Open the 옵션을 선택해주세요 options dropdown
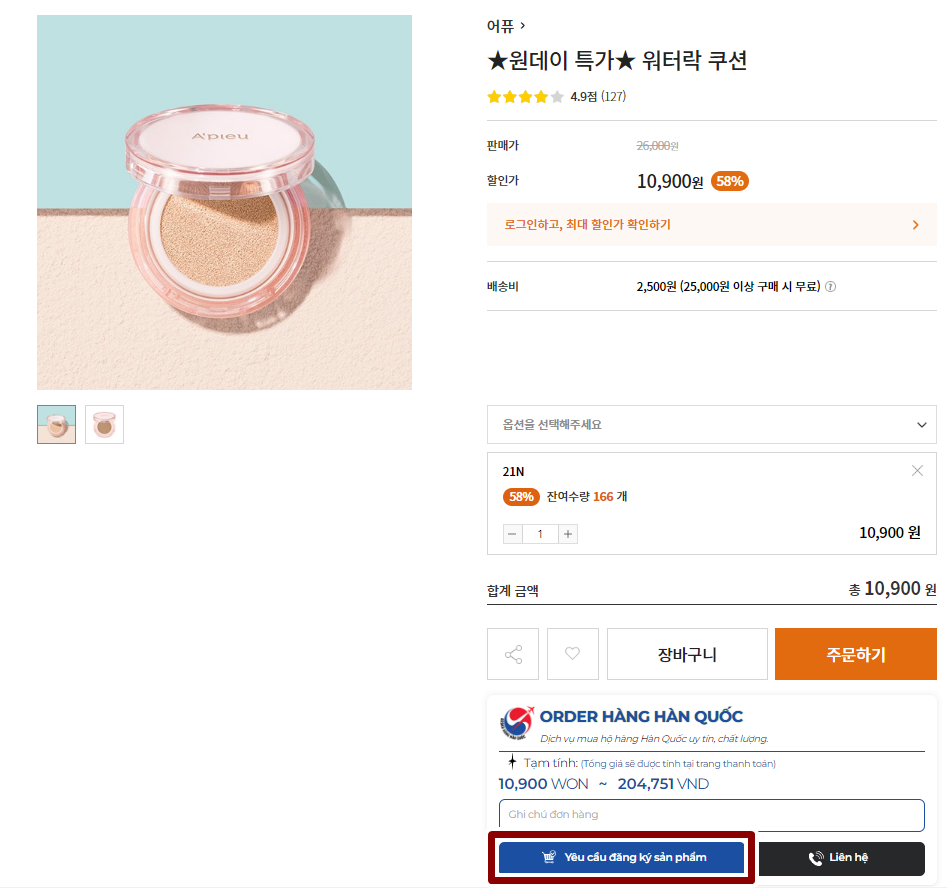 click(x=711, y=425)
